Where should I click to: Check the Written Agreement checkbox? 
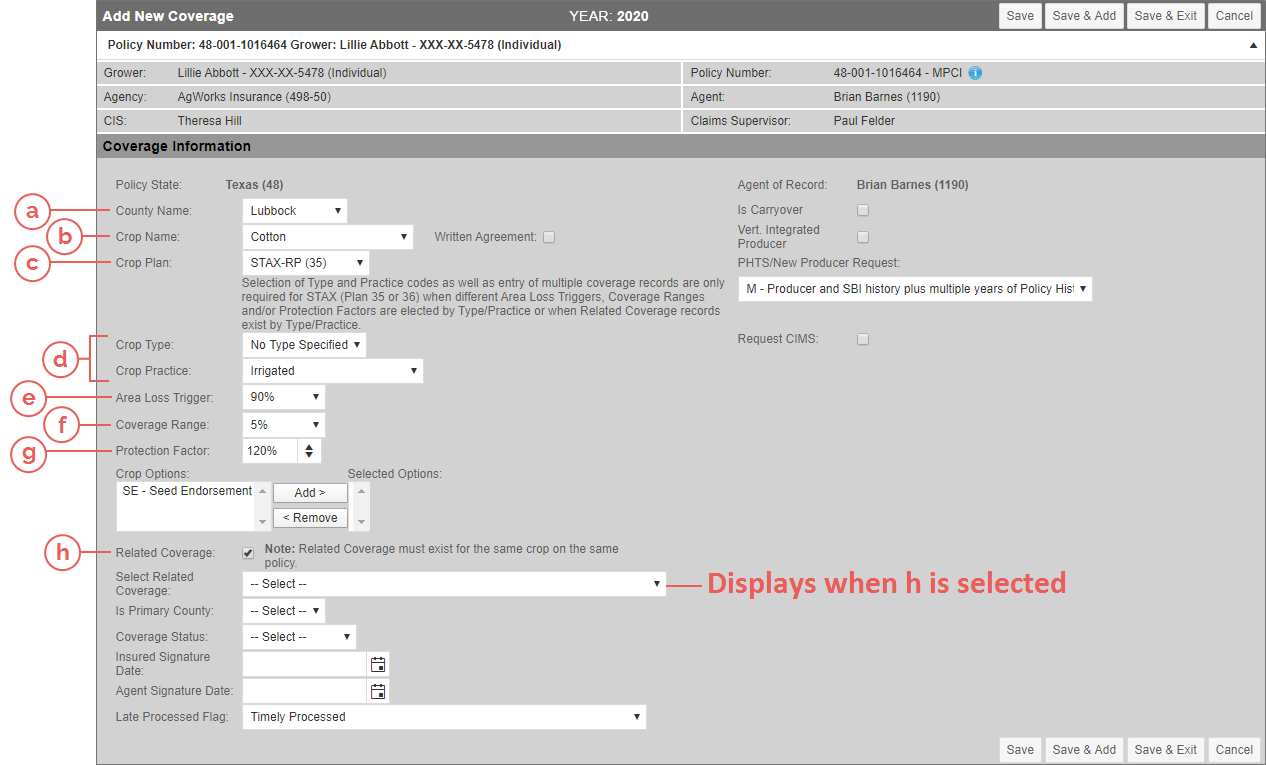(x=549, y=237)
